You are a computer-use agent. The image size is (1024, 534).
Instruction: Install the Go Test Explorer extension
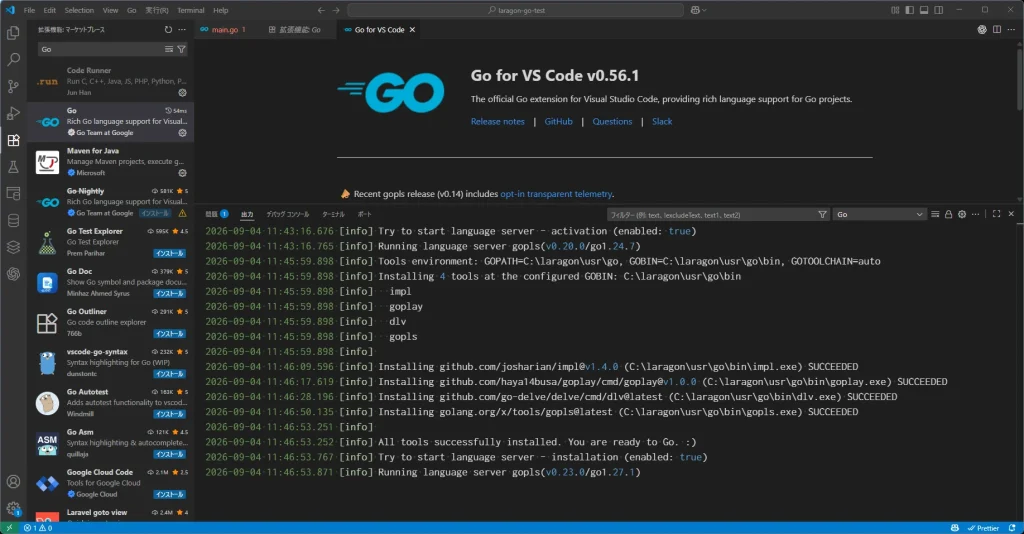(170, 253)
